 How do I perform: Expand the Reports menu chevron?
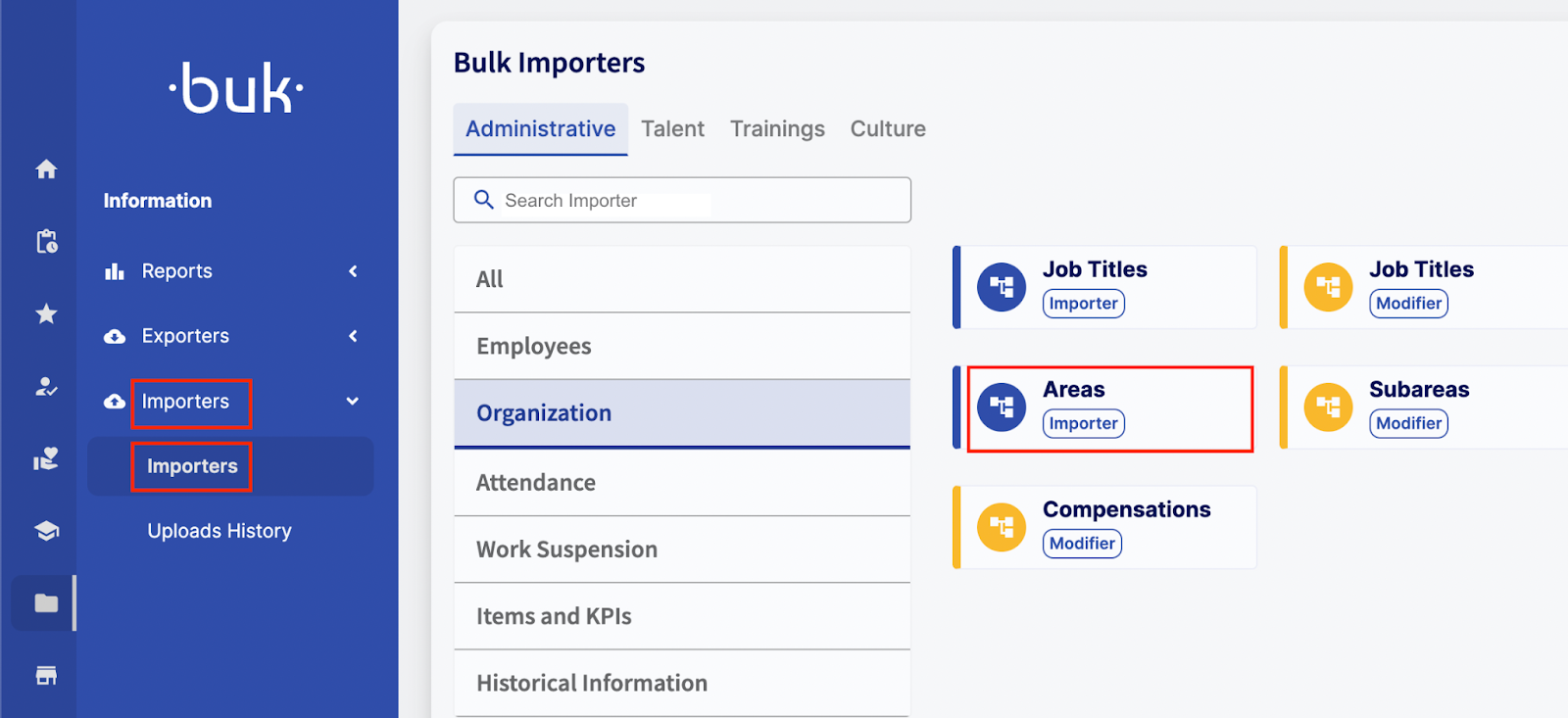[x=353, y=271]
